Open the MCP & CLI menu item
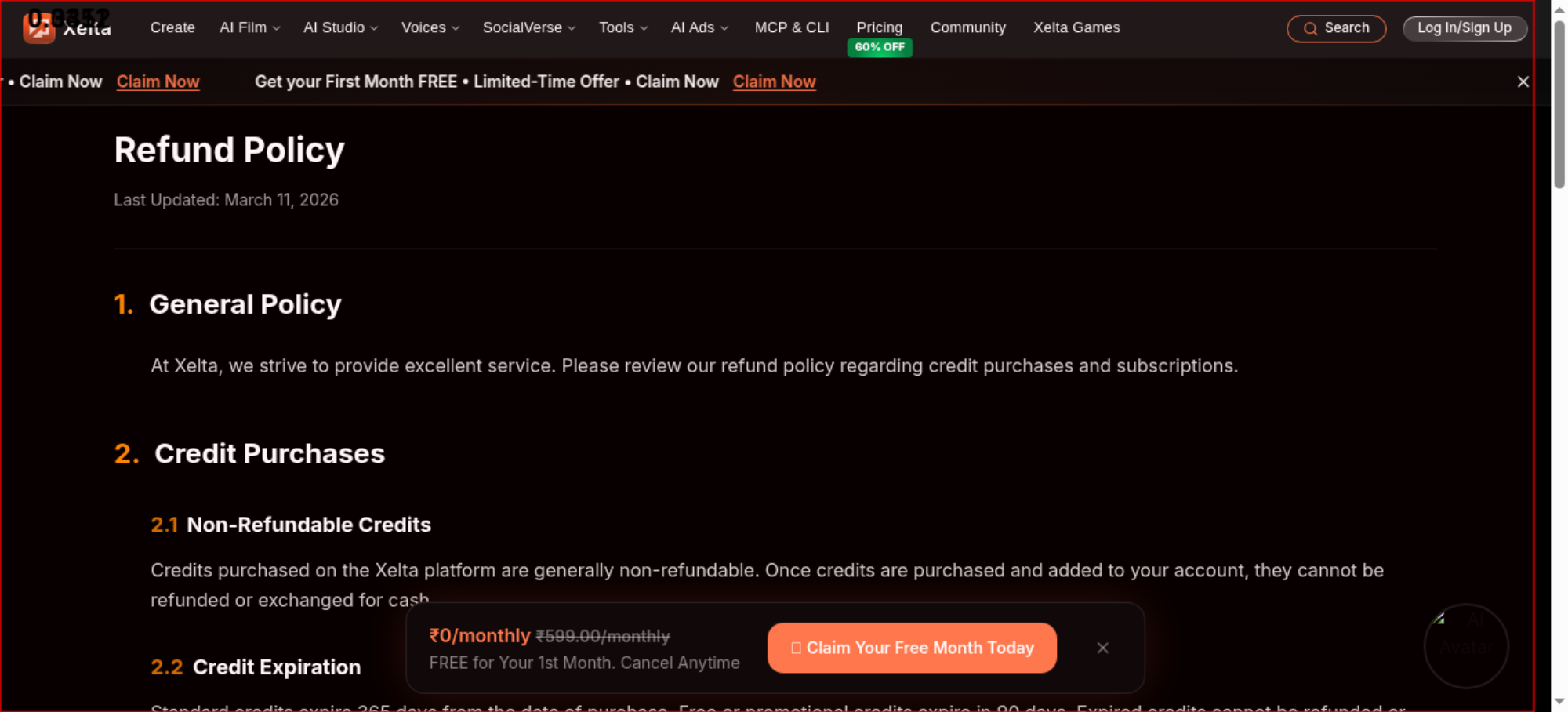 click(792, 27)
